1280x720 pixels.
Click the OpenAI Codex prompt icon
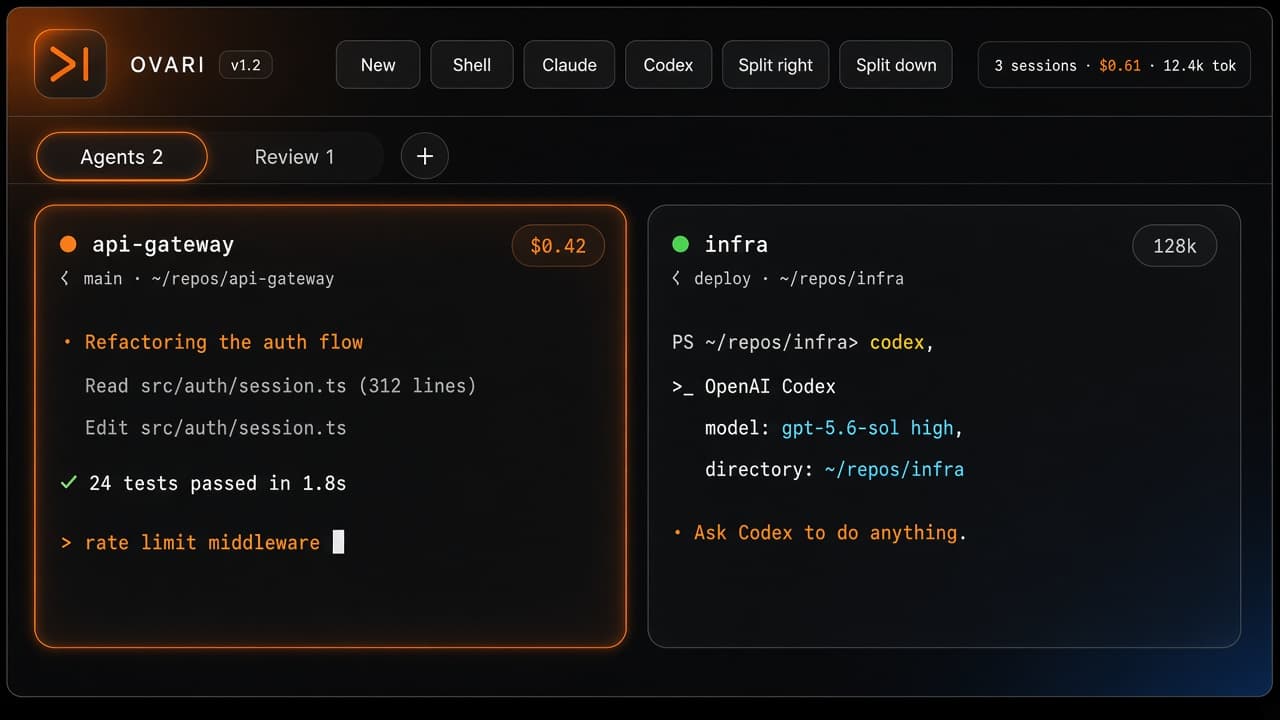point(683,386)
